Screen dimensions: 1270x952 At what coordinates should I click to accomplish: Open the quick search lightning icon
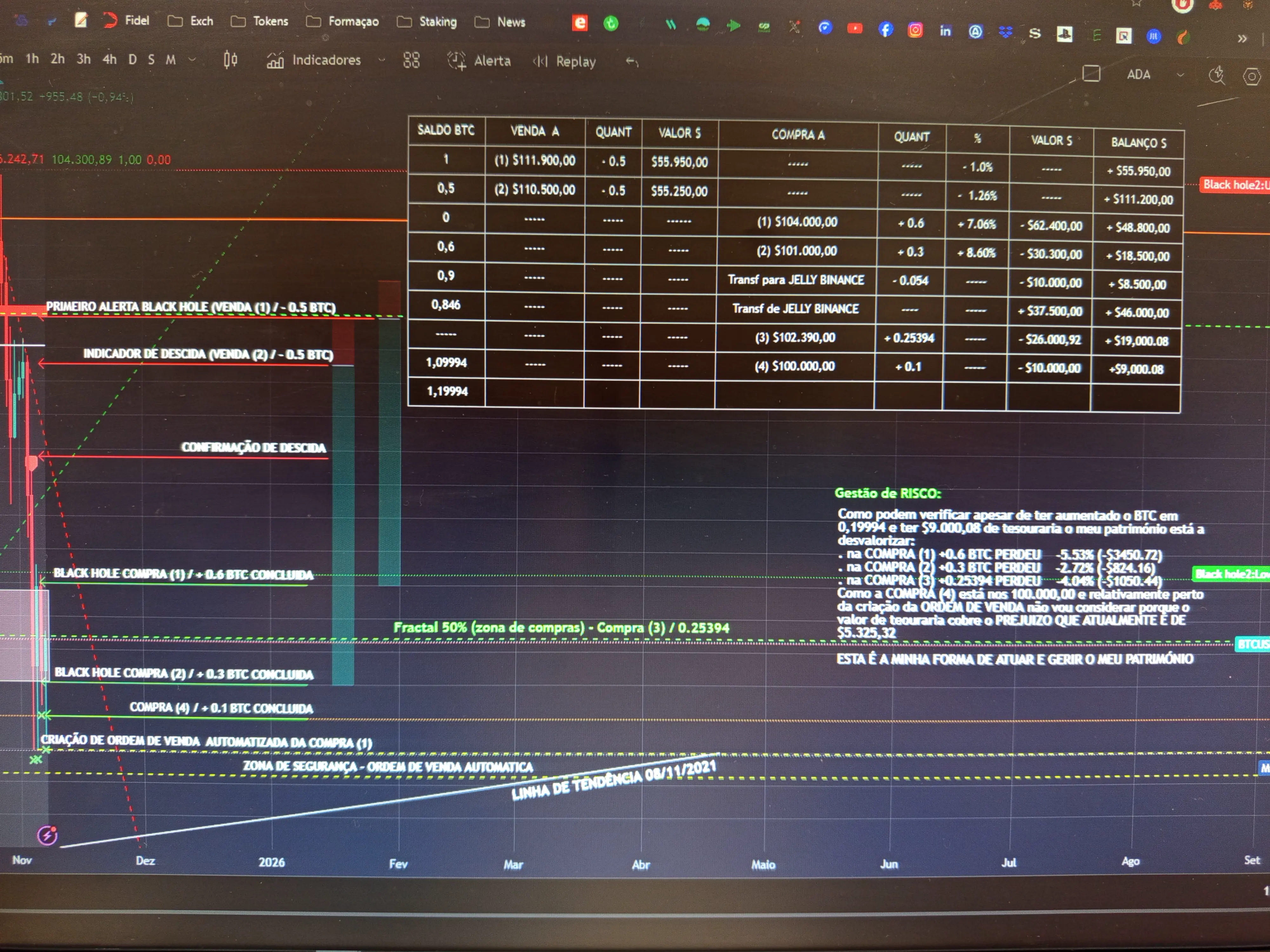[1217, 75]
